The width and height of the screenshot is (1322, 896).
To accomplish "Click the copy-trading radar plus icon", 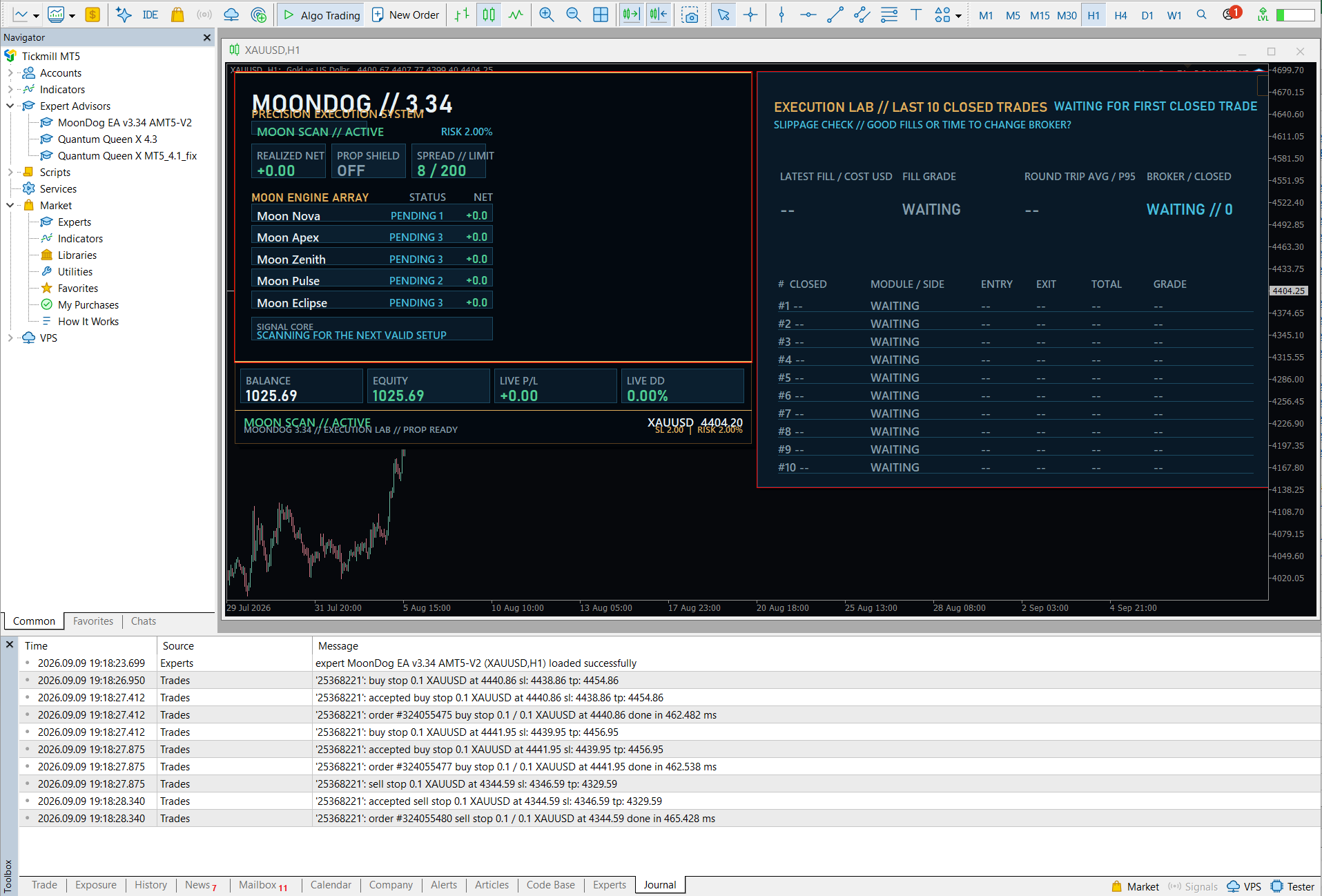I will pos(259,14).
